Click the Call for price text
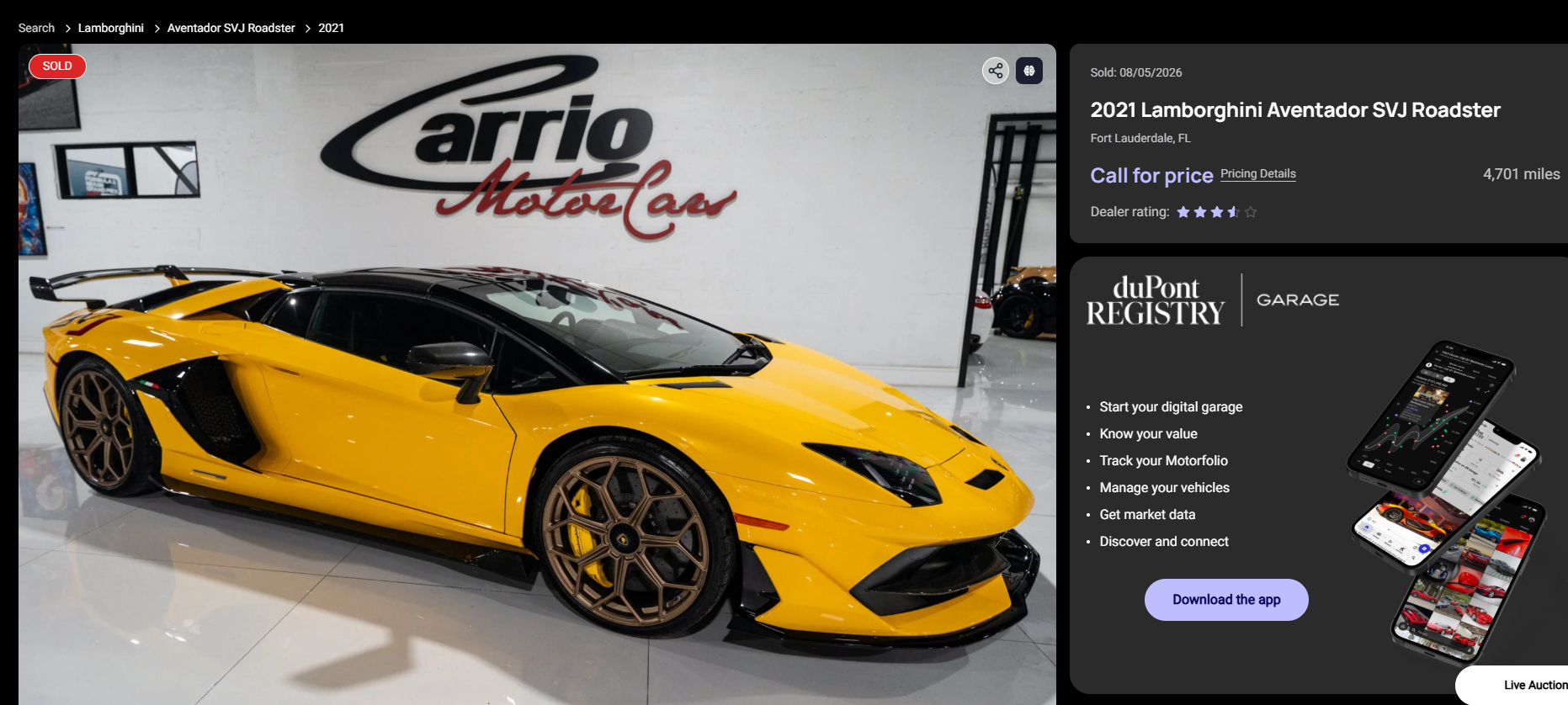This screenshot has width=1568, height=705. [1151, 175]
